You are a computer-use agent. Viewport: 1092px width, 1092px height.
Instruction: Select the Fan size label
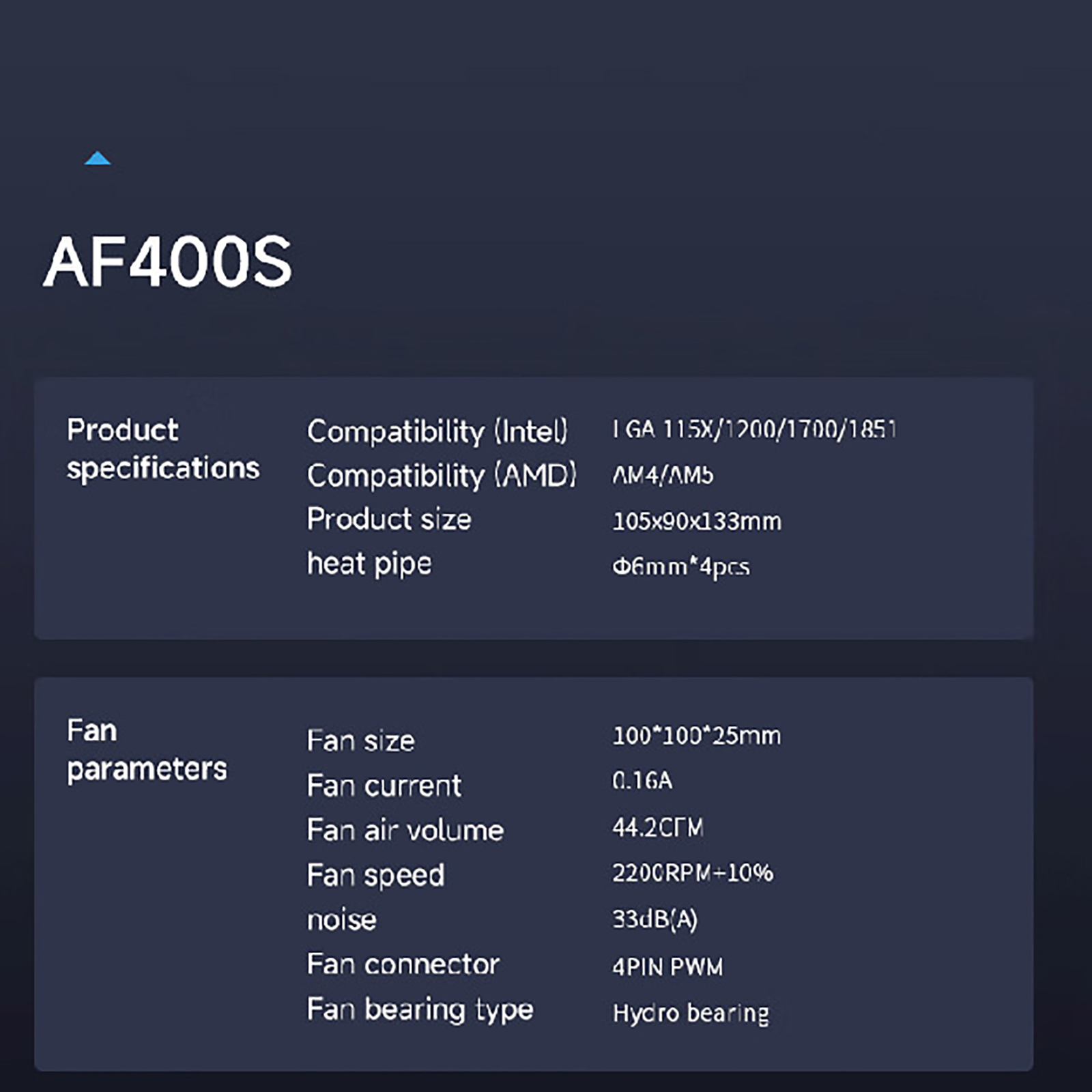click(360, 741)
